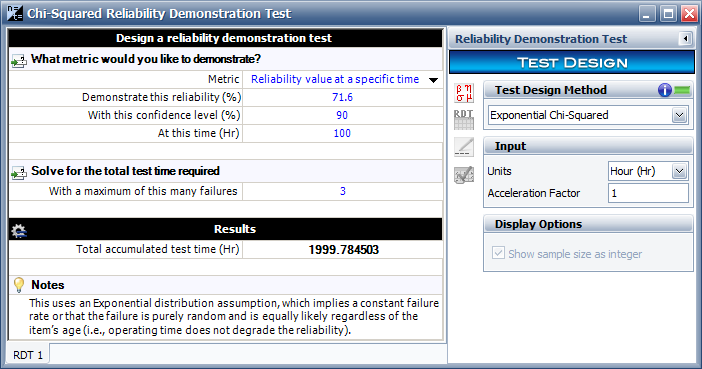This screenshot has height=369, width=702.
Task: Click 'With a maximum of this many failures' label
Action: (143, 191)
